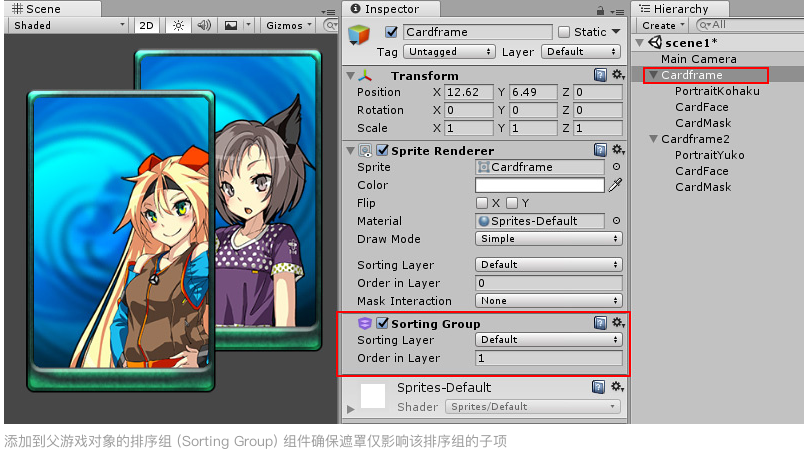The width and height of the screenshot is (804, 453).
Task: Click the Hierarchy search field
Action: [x=751, y=25]
